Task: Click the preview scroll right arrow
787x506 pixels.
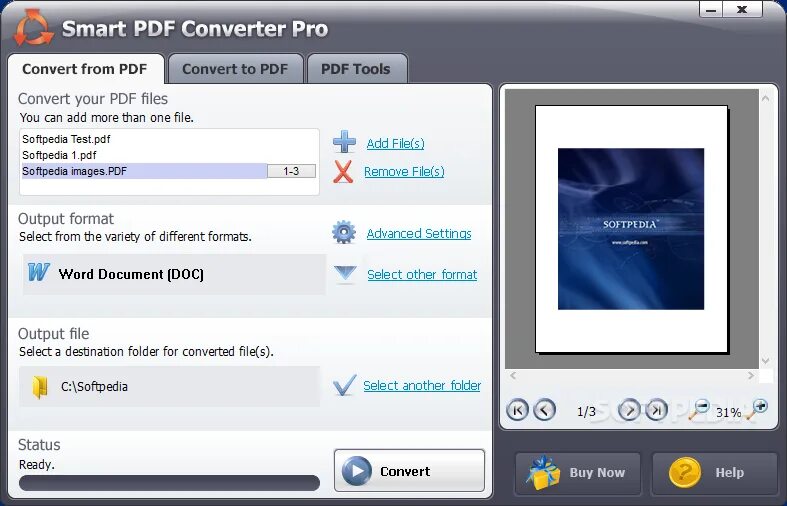Action: tap(751, 375)
